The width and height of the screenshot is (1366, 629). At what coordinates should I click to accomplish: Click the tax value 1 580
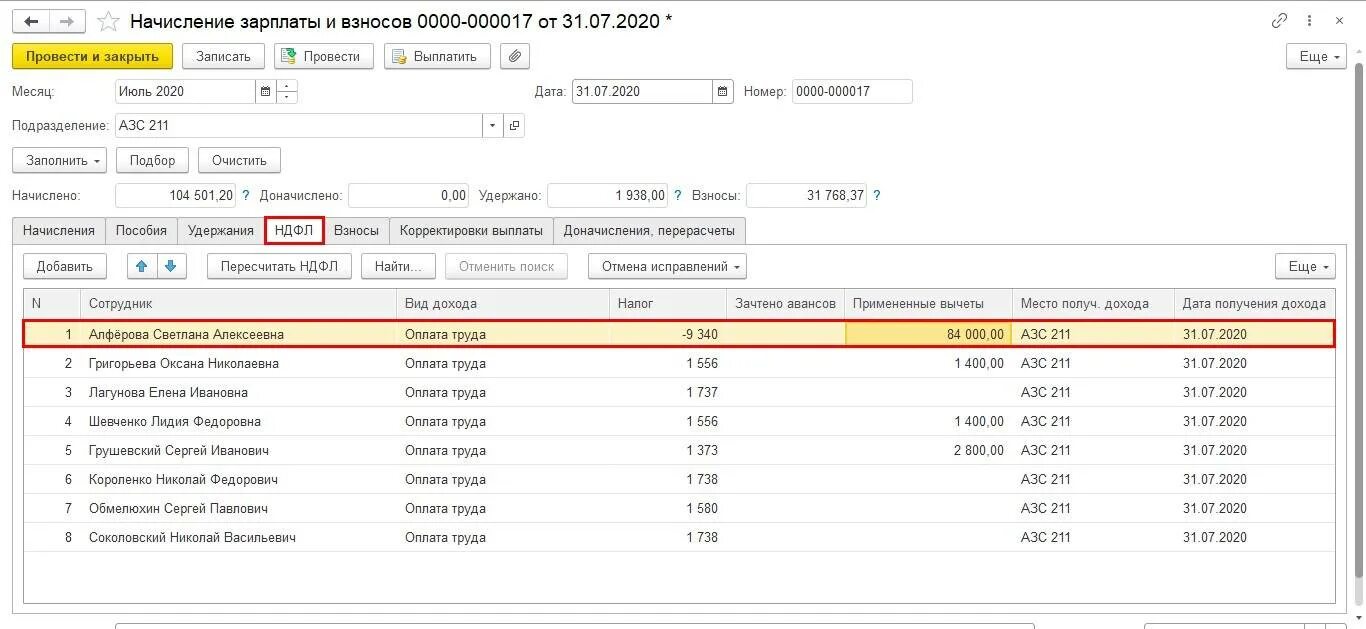(x=702, y=508)
